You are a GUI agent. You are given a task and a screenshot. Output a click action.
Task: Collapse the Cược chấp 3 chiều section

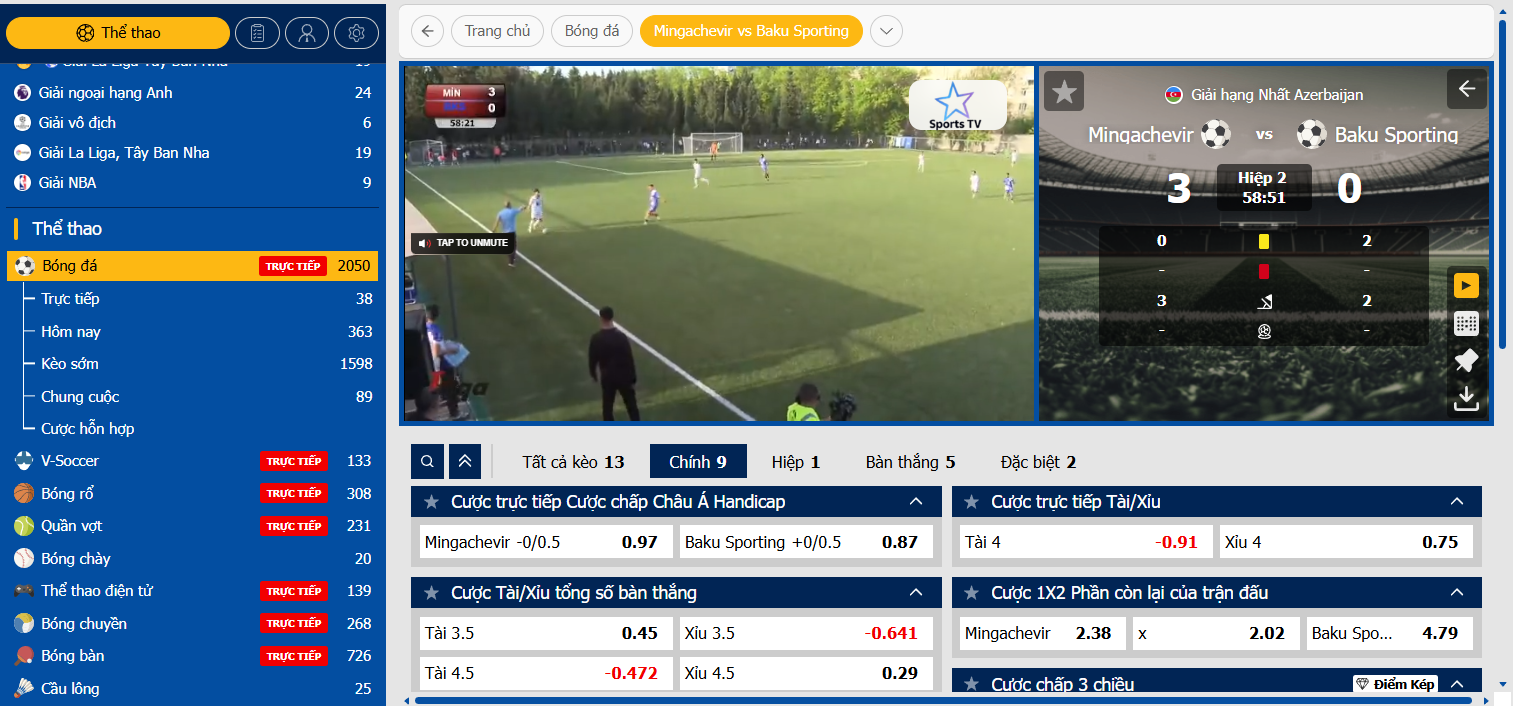(1456, 684)
